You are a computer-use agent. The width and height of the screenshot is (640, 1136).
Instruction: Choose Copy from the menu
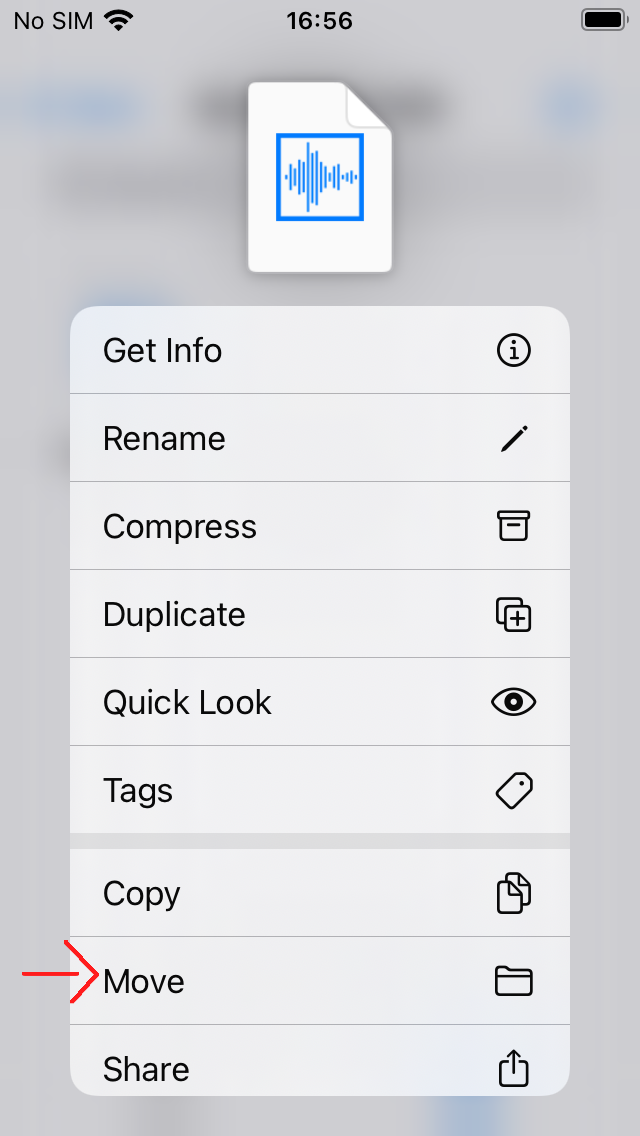coord(142,894)
